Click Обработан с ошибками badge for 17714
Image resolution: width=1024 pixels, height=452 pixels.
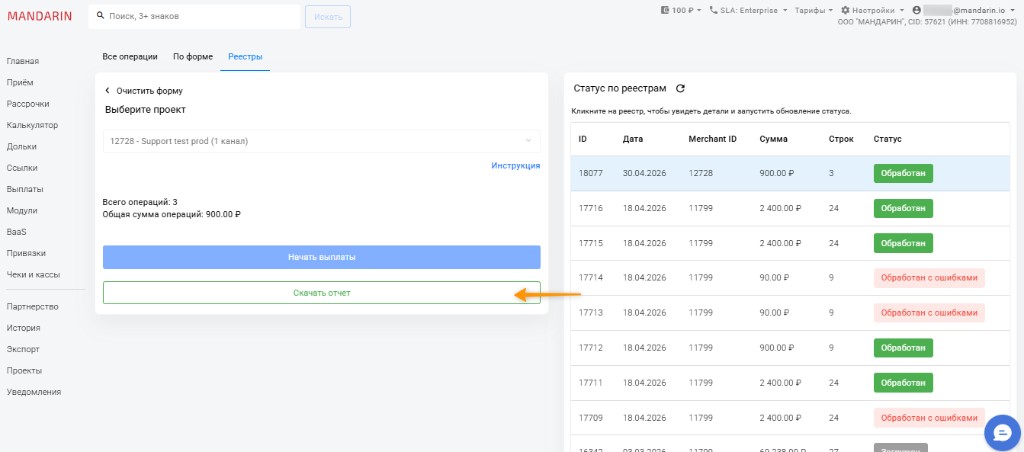click(x=929, y=278)
